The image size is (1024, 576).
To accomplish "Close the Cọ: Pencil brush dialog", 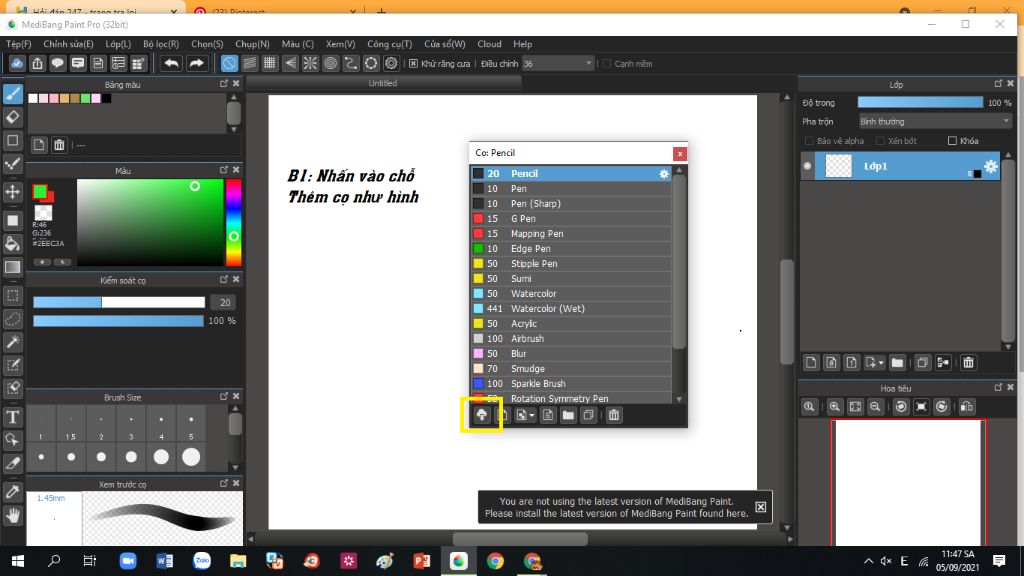I will 680,153.
